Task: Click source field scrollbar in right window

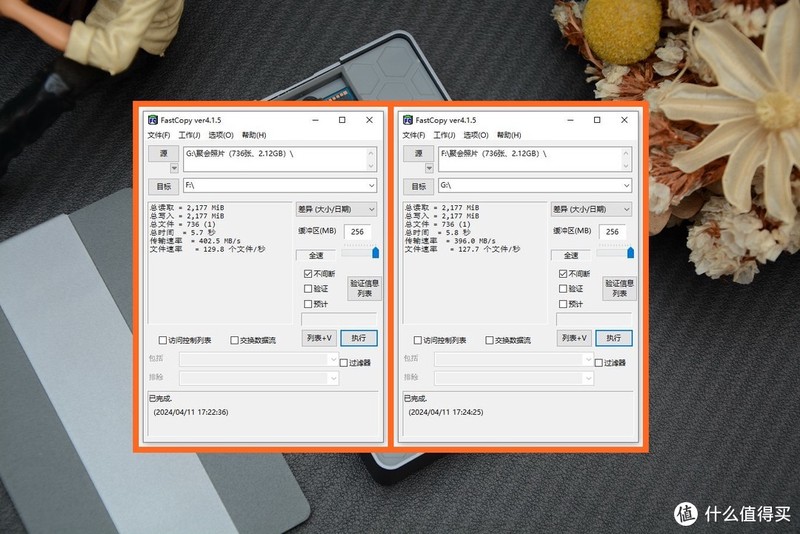Action: coord(627,159)
